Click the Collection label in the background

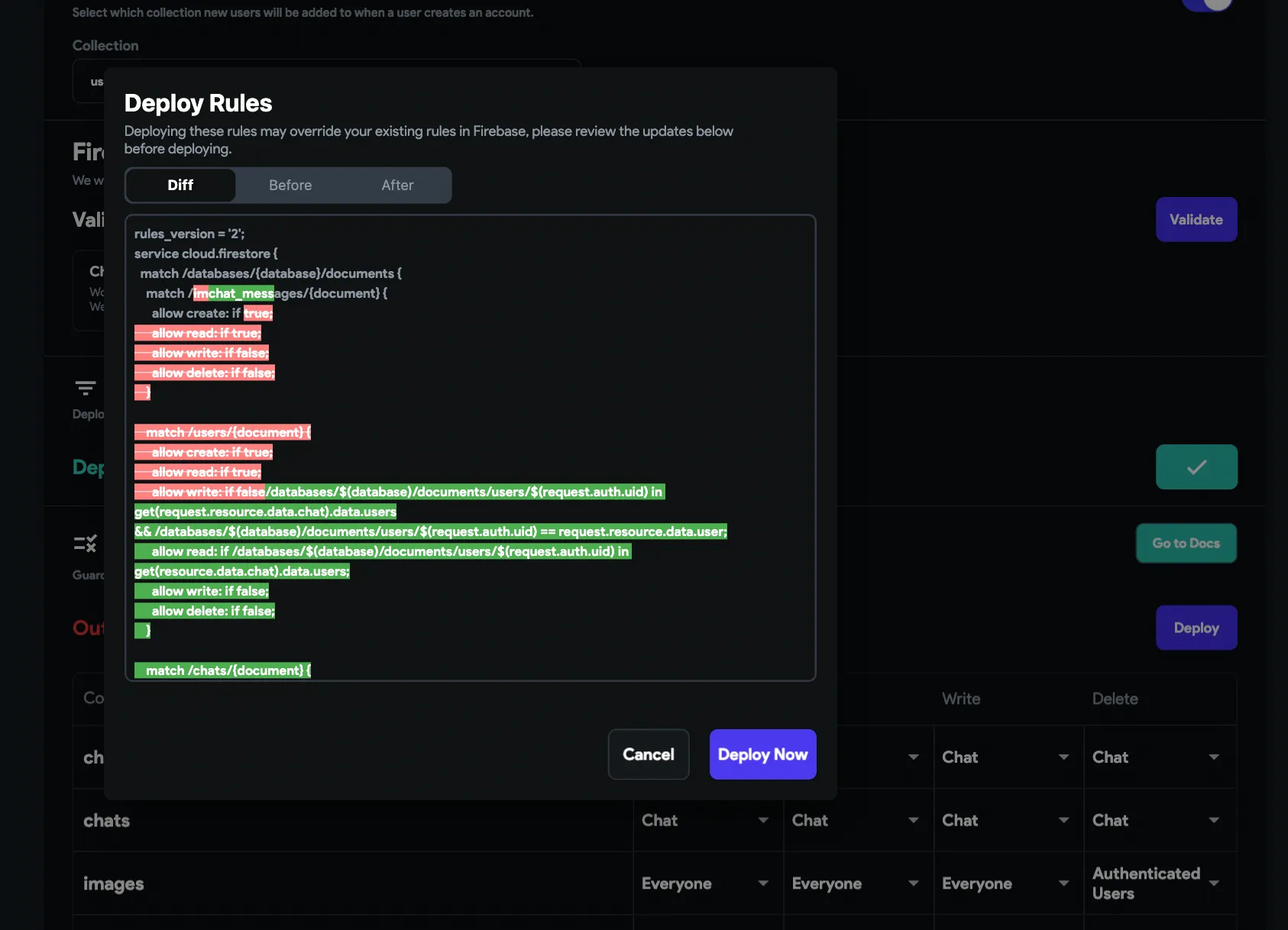(x=105, y=46)
